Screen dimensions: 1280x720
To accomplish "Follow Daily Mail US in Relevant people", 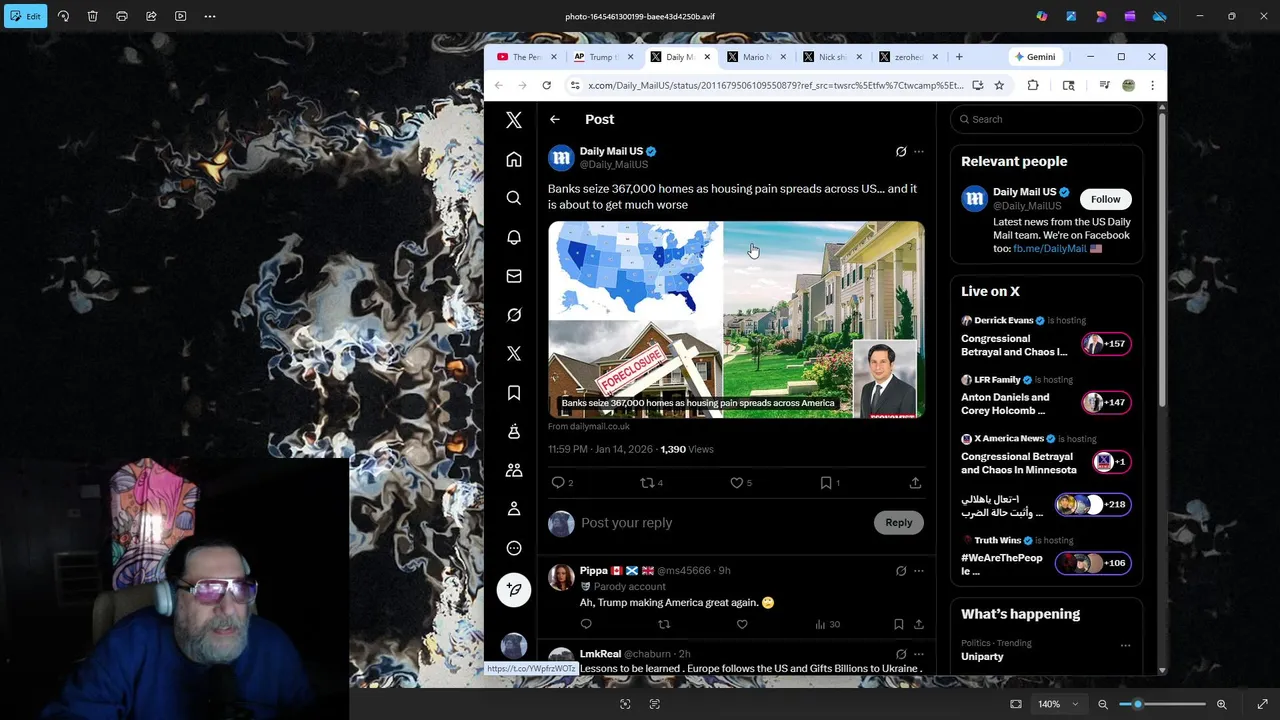I will tap(1106, 199).
